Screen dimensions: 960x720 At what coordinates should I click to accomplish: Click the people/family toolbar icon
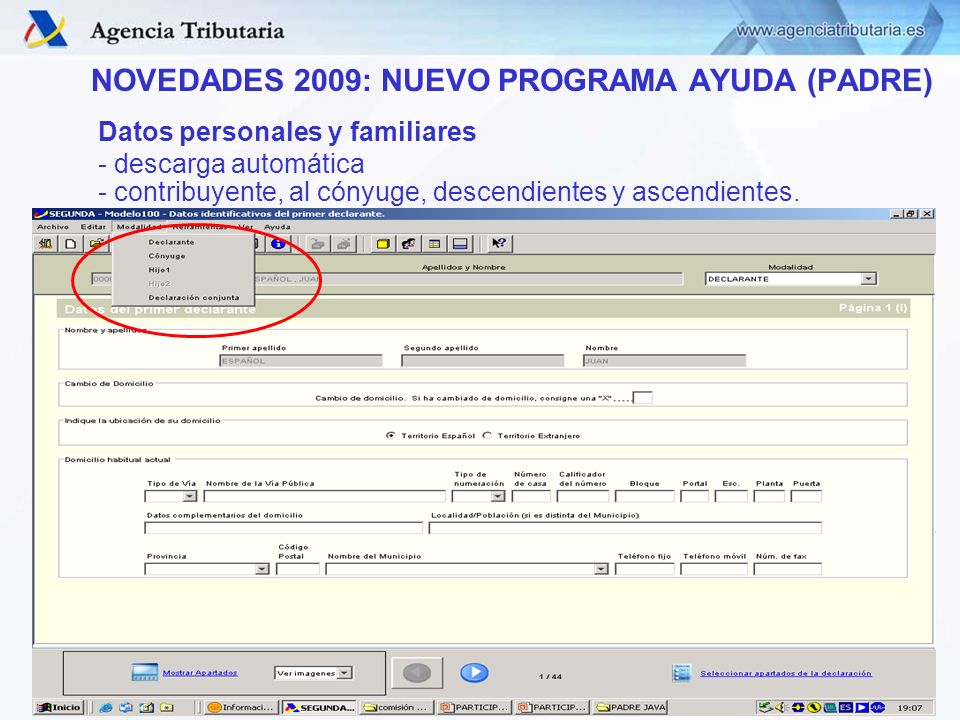[409, 244]
